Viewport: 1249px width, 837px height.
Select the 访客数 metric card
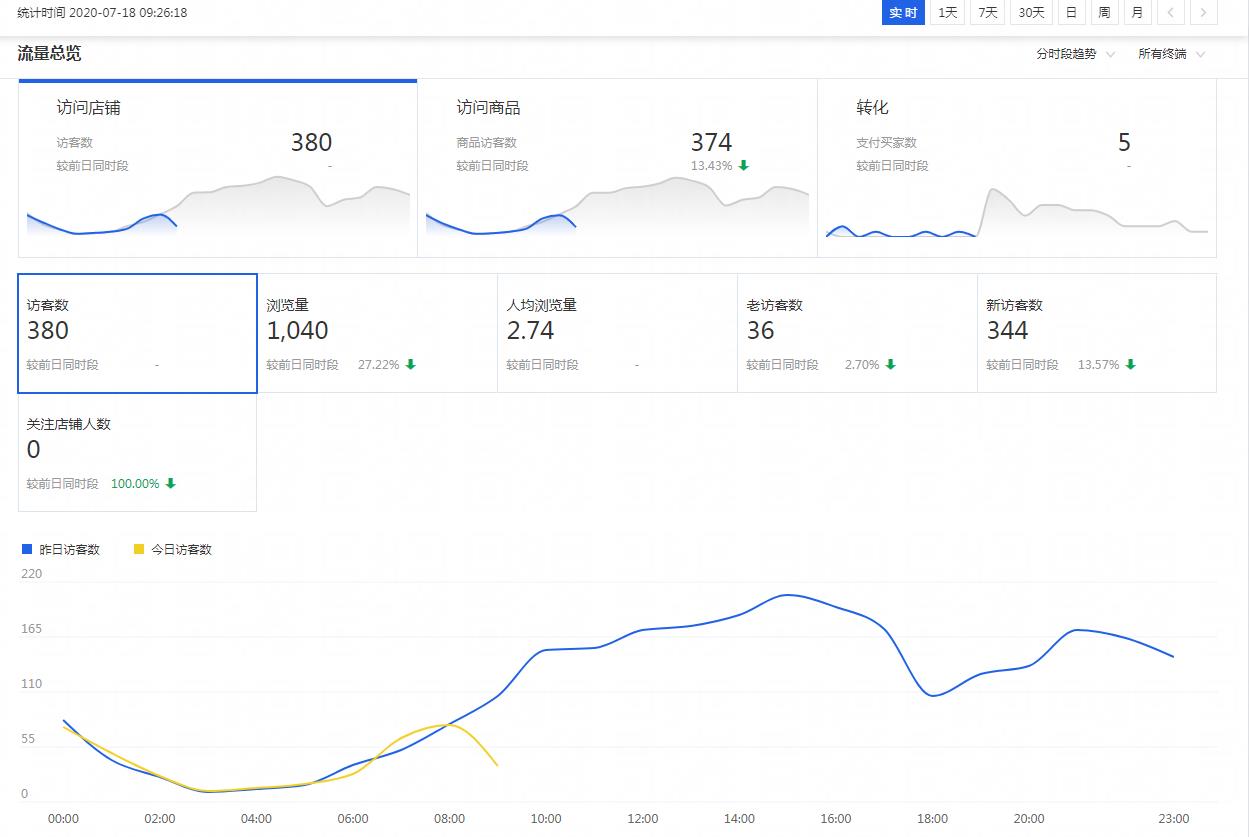[x=137, y=333]
